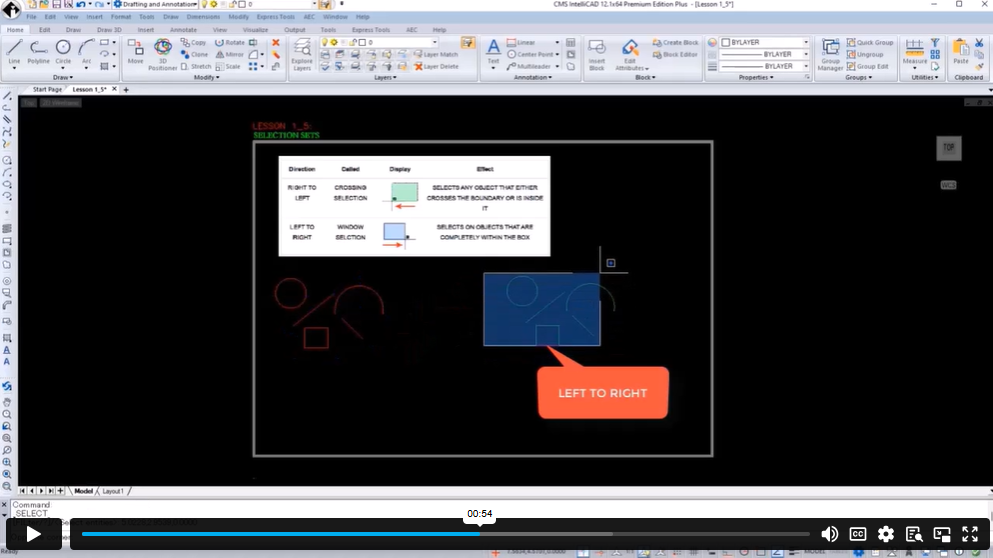Open the Group Manager
Viewport: 993px width, 558px height.
pyautogui.click(x=830, y=54)
